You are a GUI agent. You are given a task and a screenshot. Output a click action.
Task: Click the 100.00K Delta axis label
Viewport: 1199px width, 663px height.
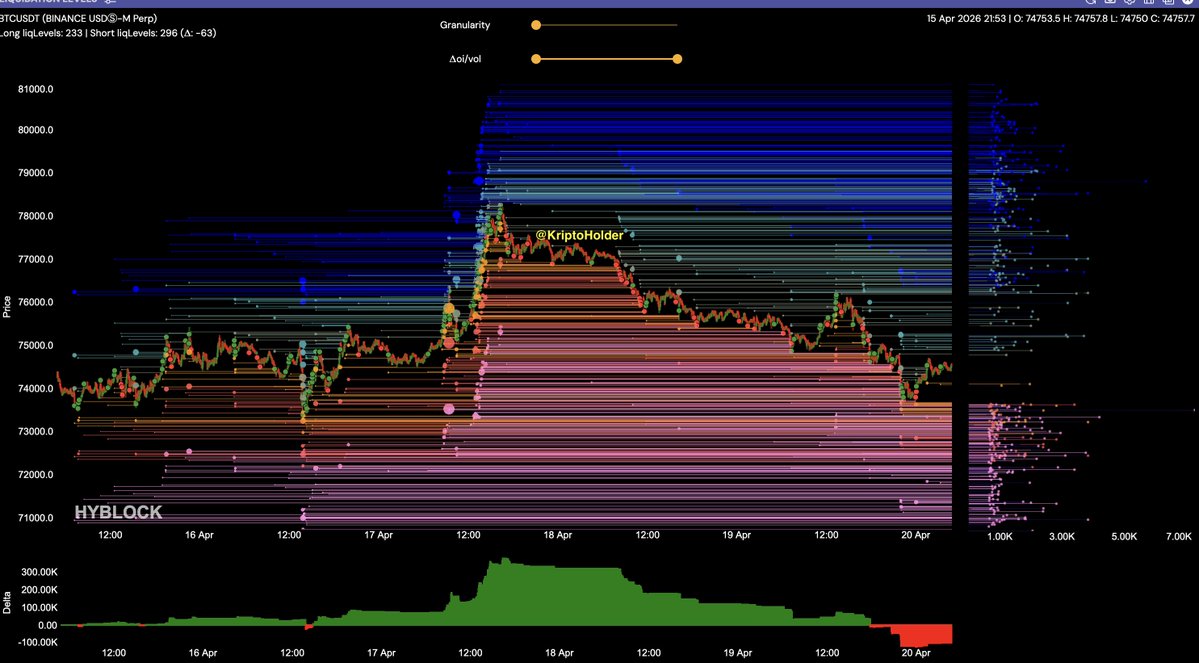40,607
